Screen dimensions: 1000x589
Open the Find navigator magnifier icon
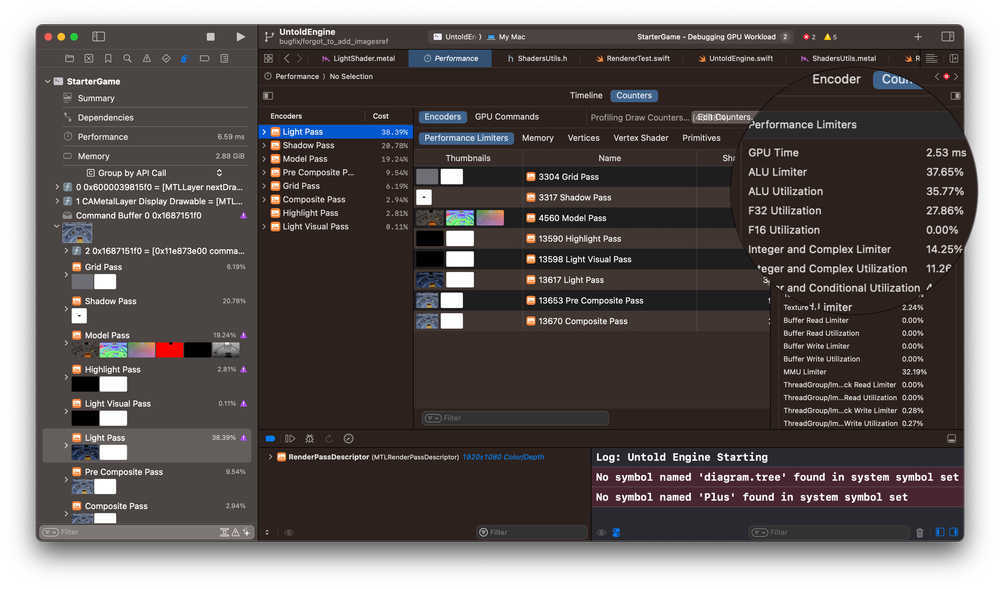click(x=128, y=59)
